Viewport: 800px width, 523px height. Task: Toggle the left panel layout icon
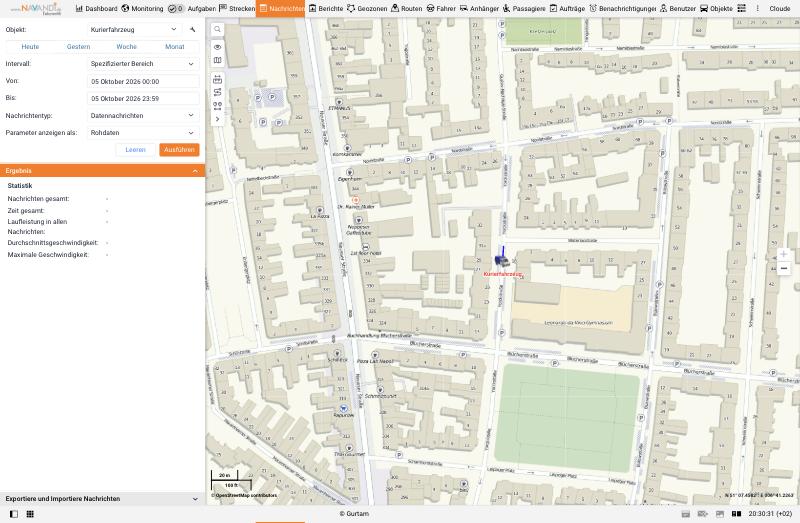point(14,514)
